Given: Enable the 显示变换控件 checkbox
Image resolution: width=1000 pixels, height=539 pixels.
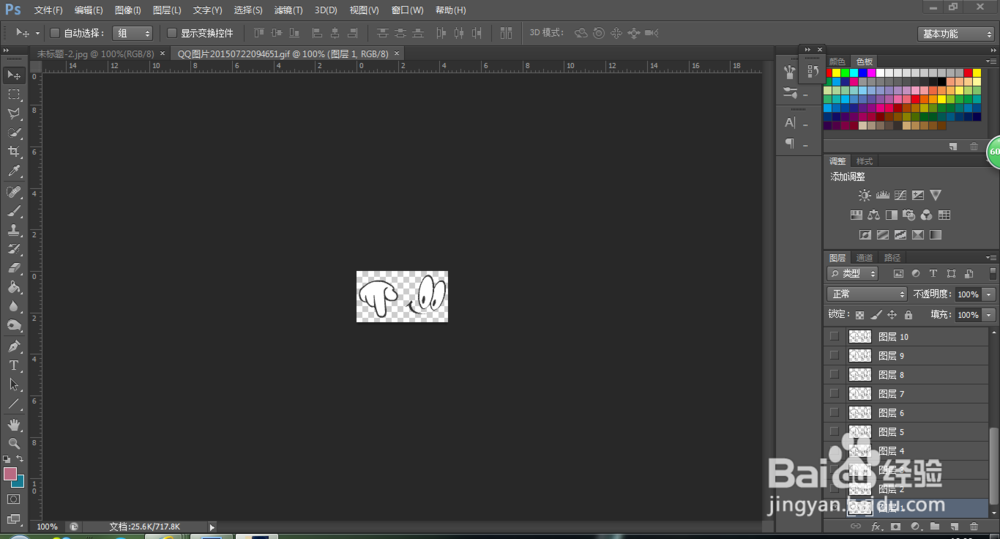Looking at the screenshot, I should pos(172,33).
